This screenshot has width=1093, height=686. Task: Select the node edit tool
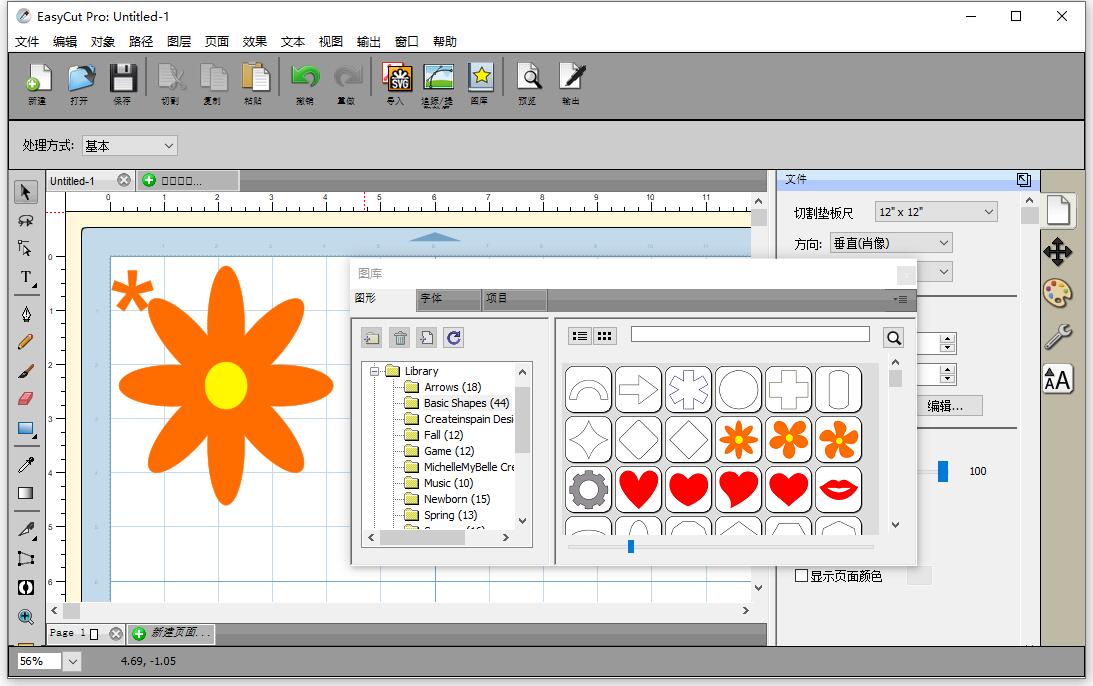click(x=26, y=249)
